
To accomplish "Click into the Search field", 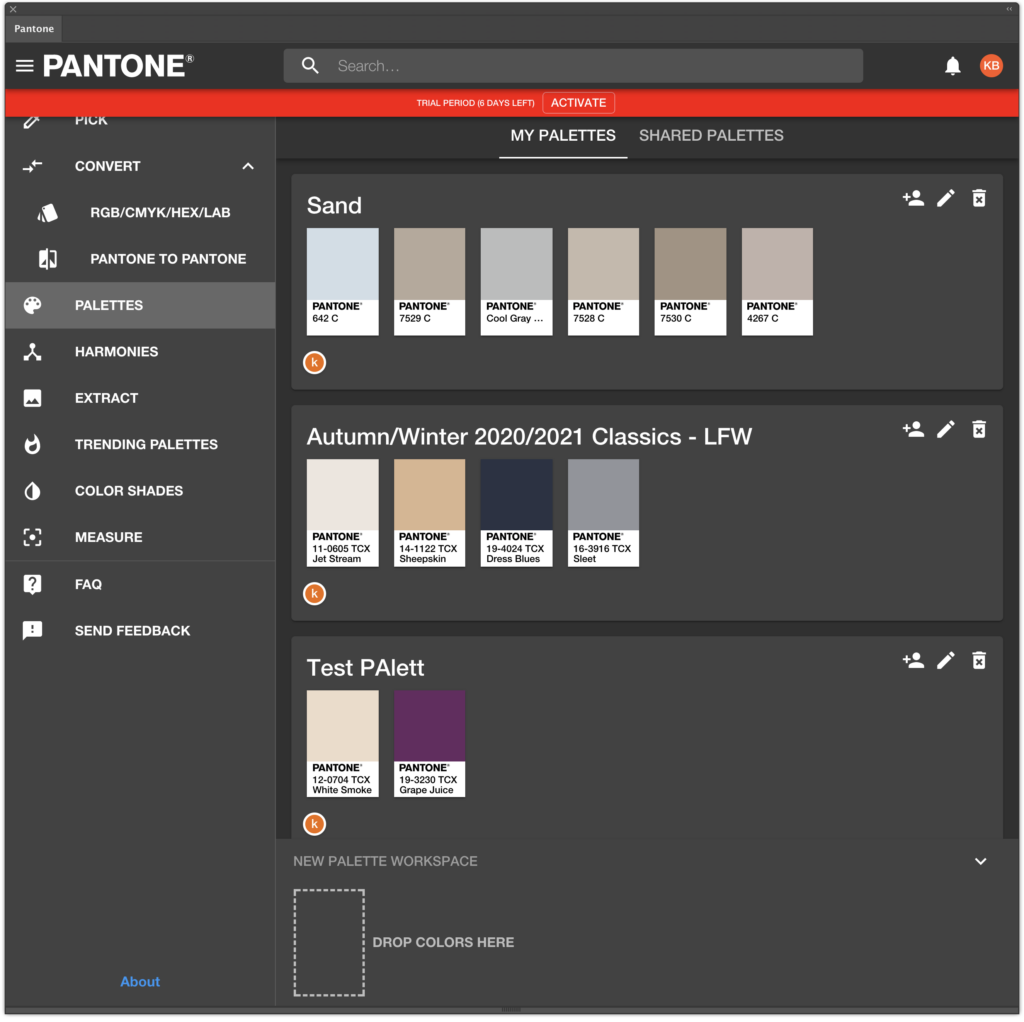I will pos(573,66).
